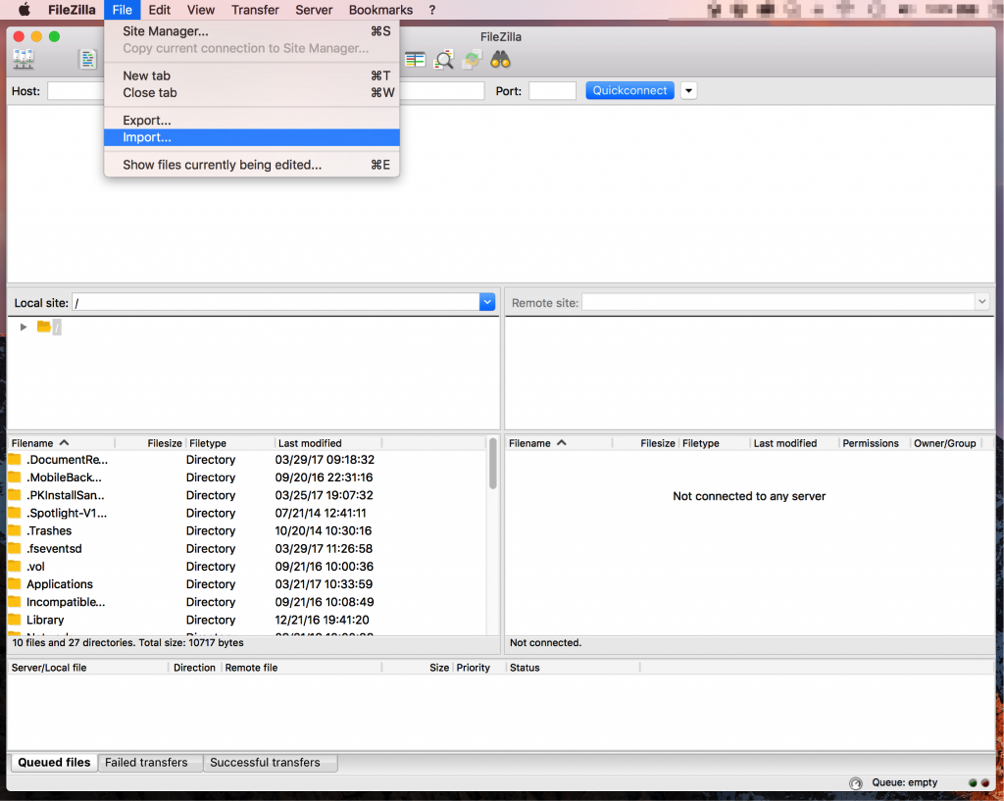Toggle synchronized browsing icon
Viewport: 1004px width, 801px height.
[472, 60]
